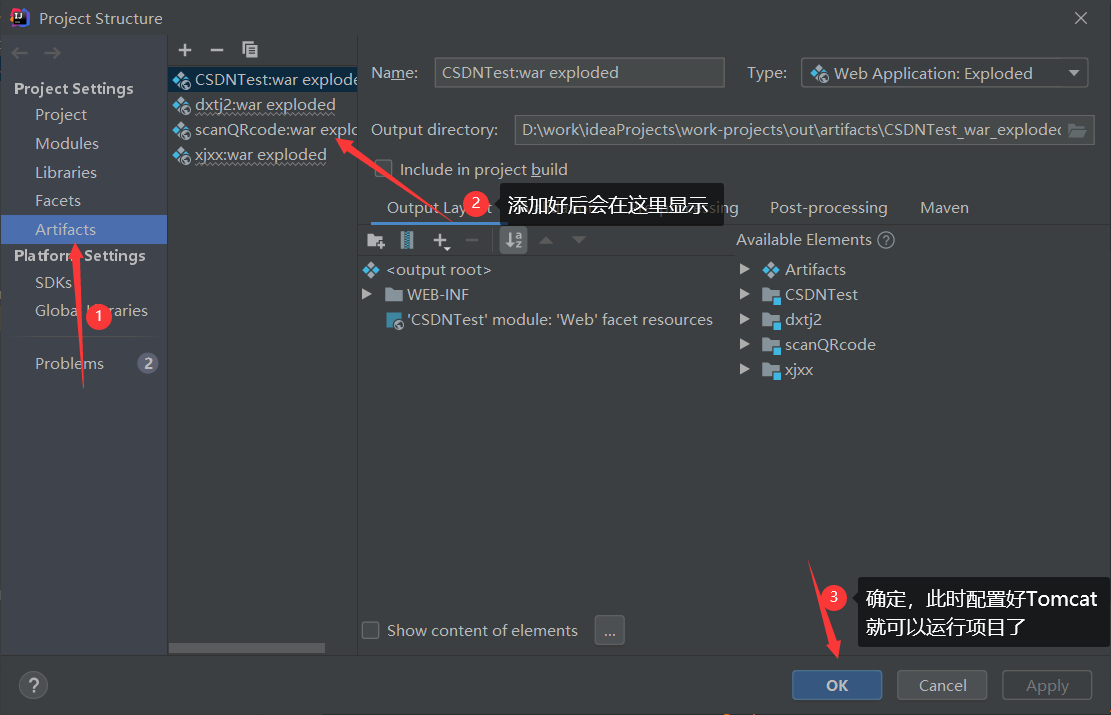Viewport: 1111px width, 715px height.
Task: Open the IntelliJ window icon in the title bar
Action: tap(20, 18)
